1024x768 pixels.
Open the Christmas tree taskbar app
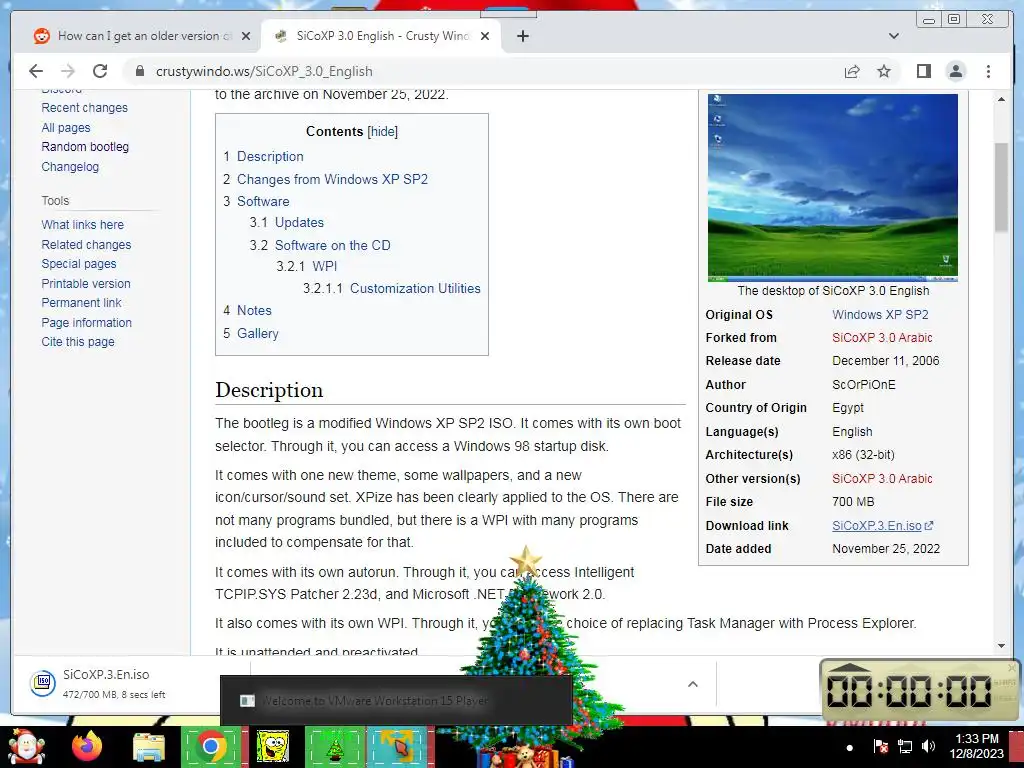click(x=335, y=746)
